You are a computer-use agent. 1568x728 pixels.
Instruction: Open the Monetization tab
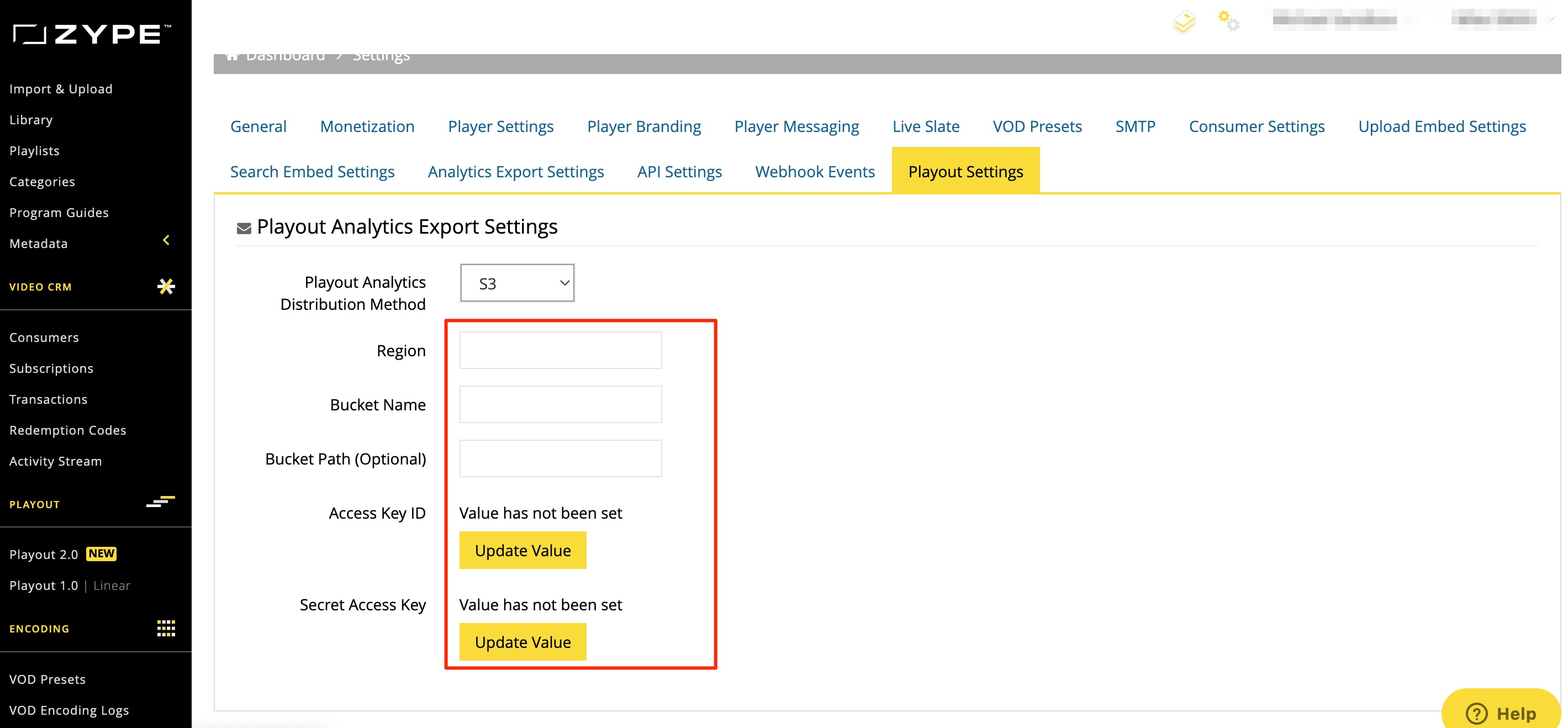[367, 126]
